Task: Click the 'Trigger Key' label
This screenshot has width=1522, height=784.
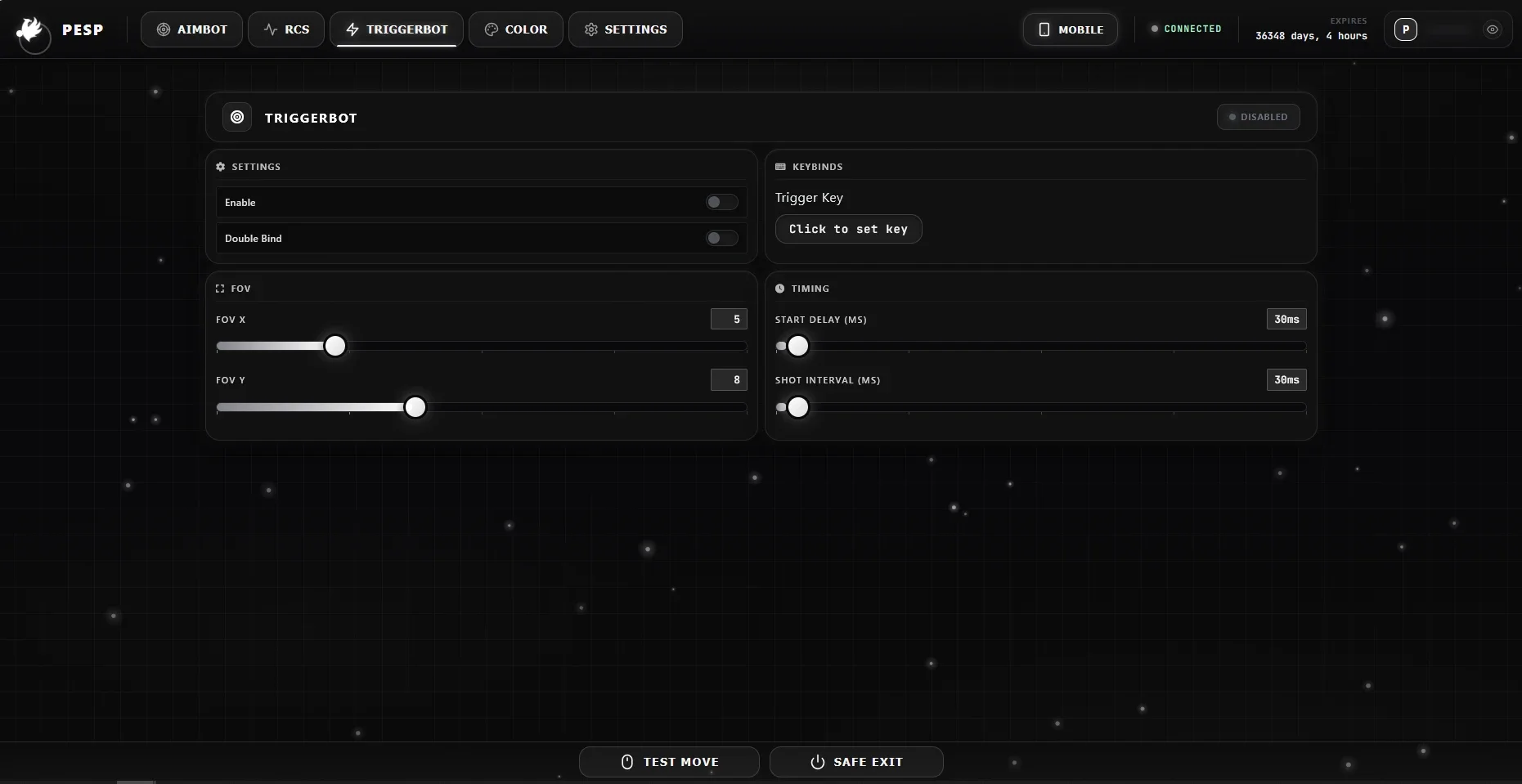Action: 809,198
